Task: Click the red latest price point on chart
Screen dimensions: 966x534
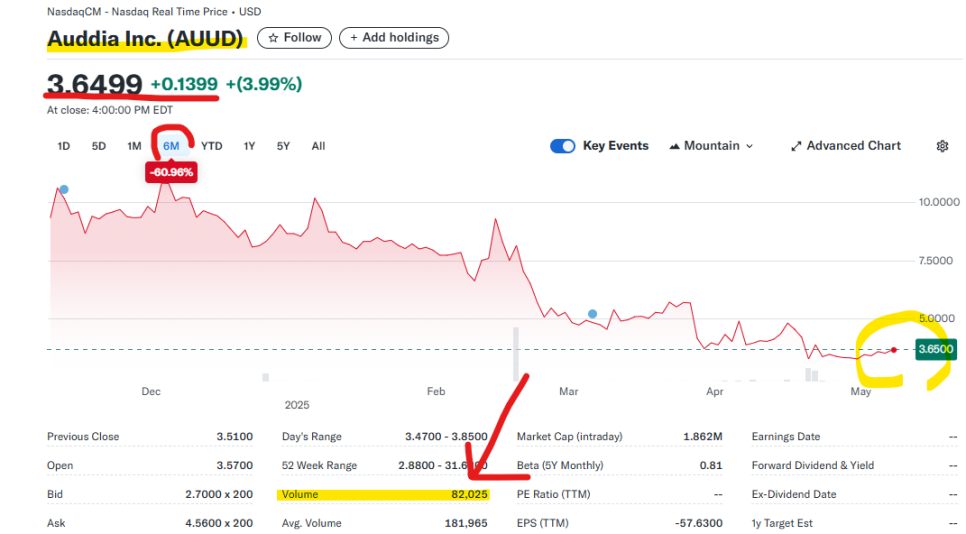Action: pos(894,350)
